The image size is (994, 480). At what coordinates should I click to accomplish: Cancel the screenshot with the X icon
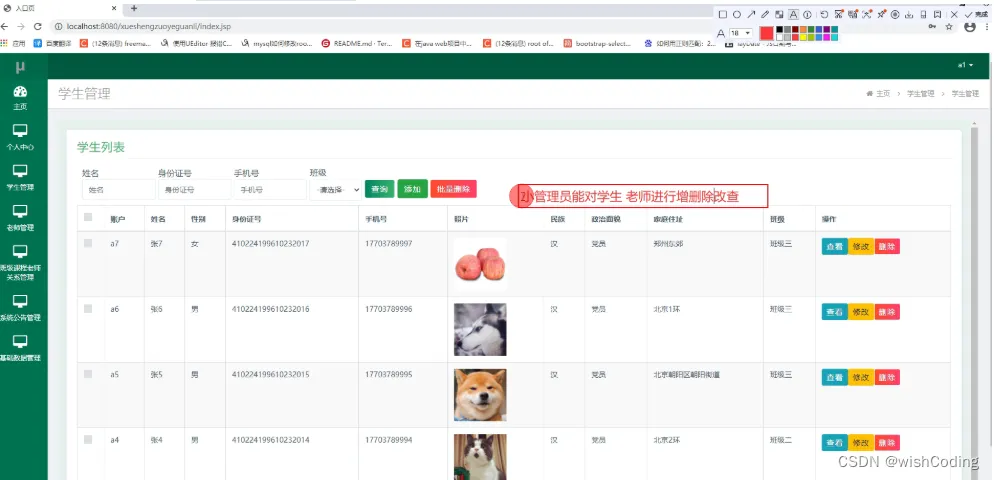click(954, 15)
